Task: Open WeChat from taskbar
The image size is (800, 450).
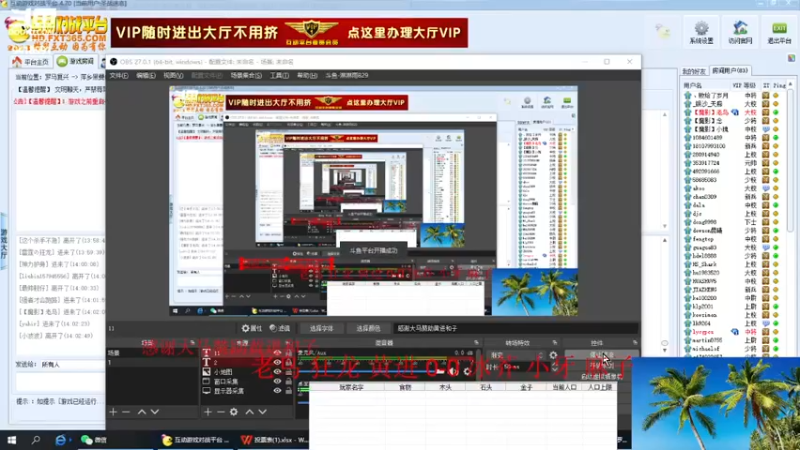Action: tap(93, 439)
